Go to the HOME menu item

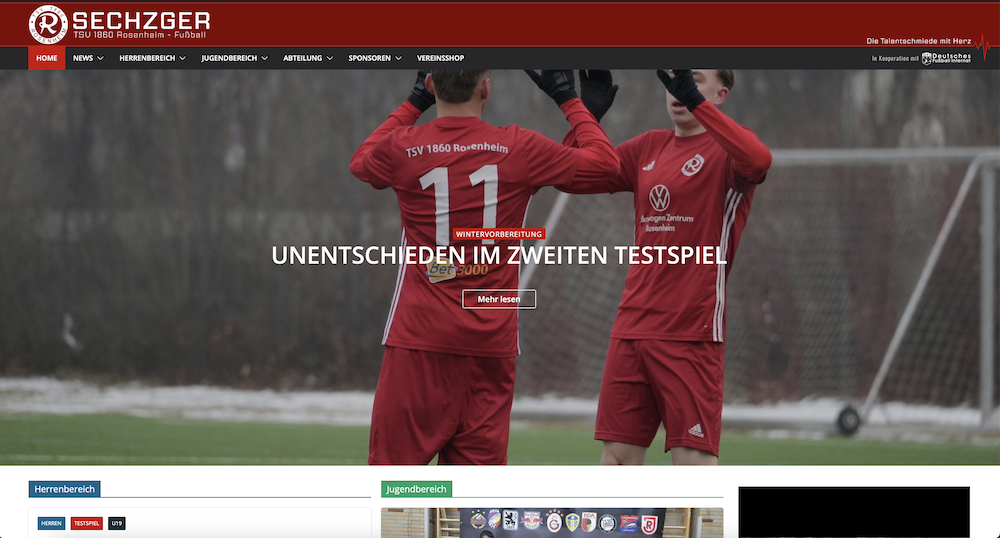[x=47, y=58]
